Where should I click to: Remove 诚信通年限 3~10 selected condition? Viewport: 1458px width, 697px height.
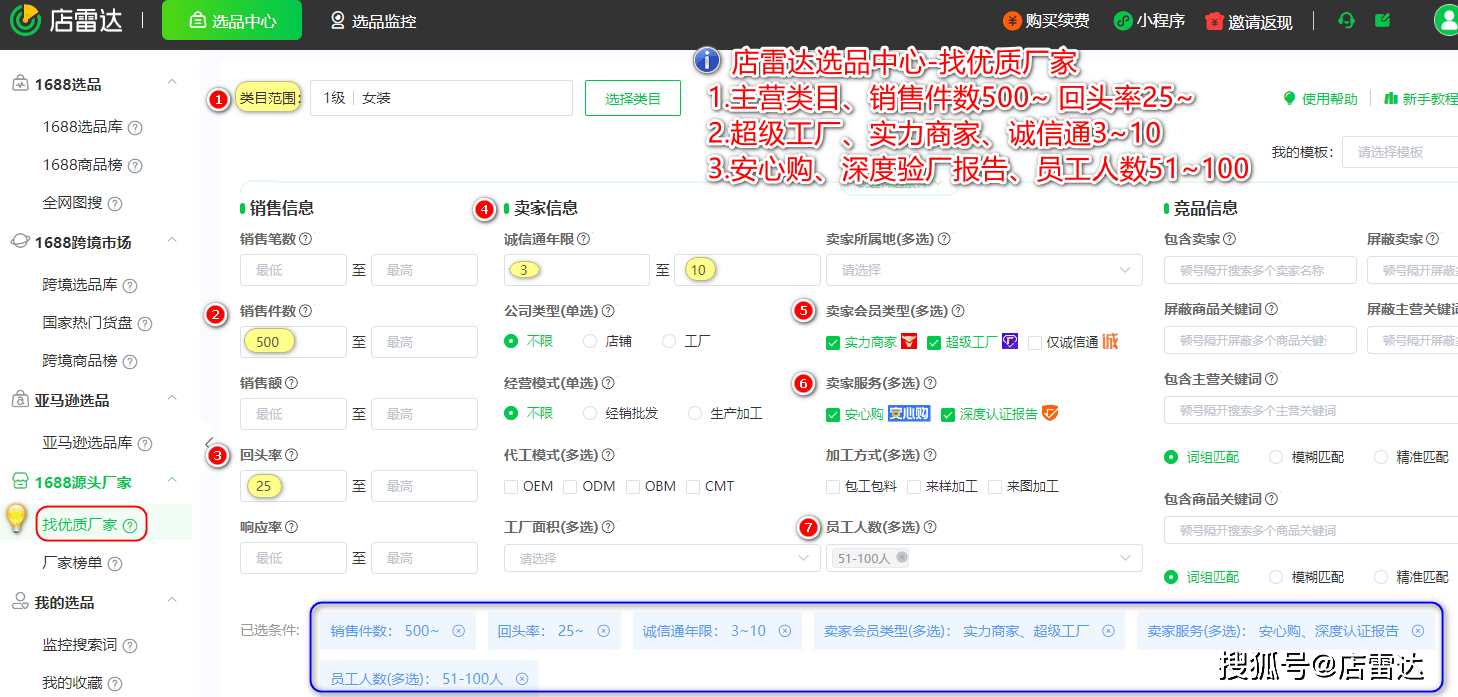[x=785, y=631]
